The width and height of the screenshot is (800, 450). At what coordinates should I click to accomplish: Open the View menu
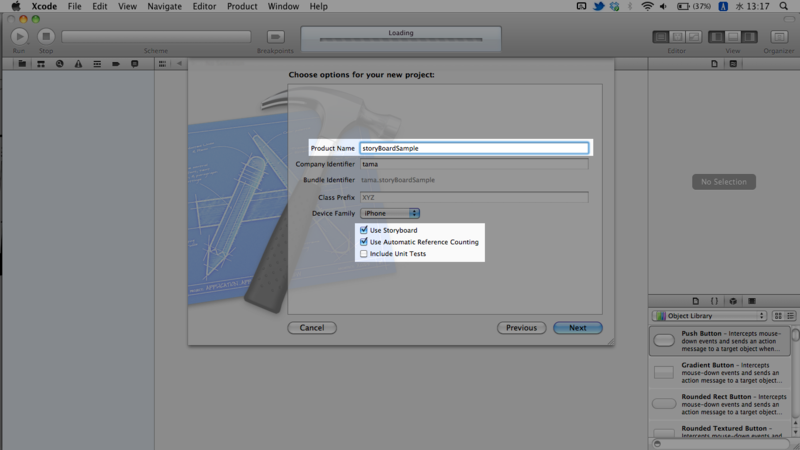tap(127, 6)
